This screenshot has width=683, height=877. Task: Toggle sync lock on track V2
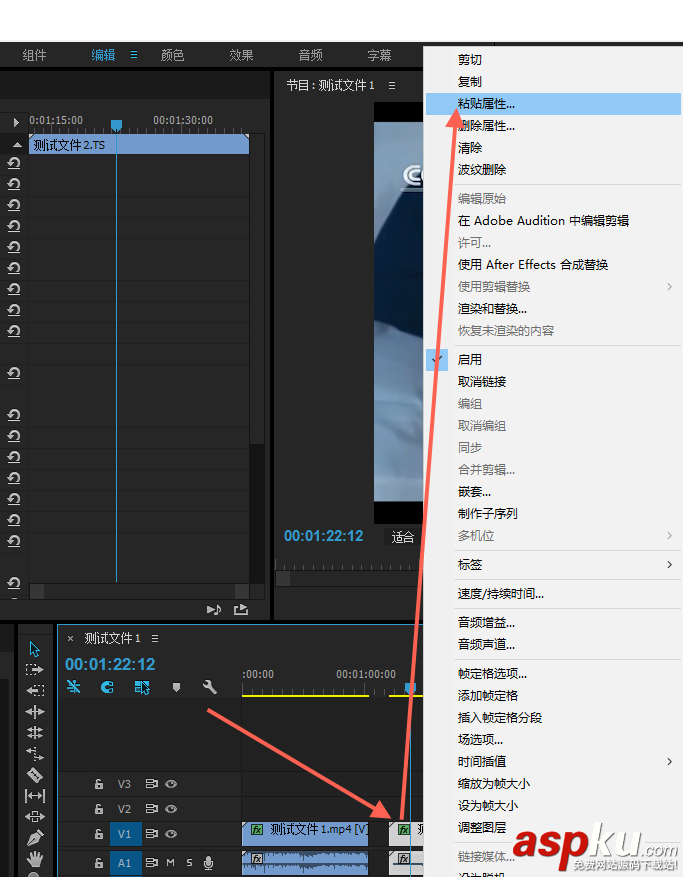coord(151,809)
